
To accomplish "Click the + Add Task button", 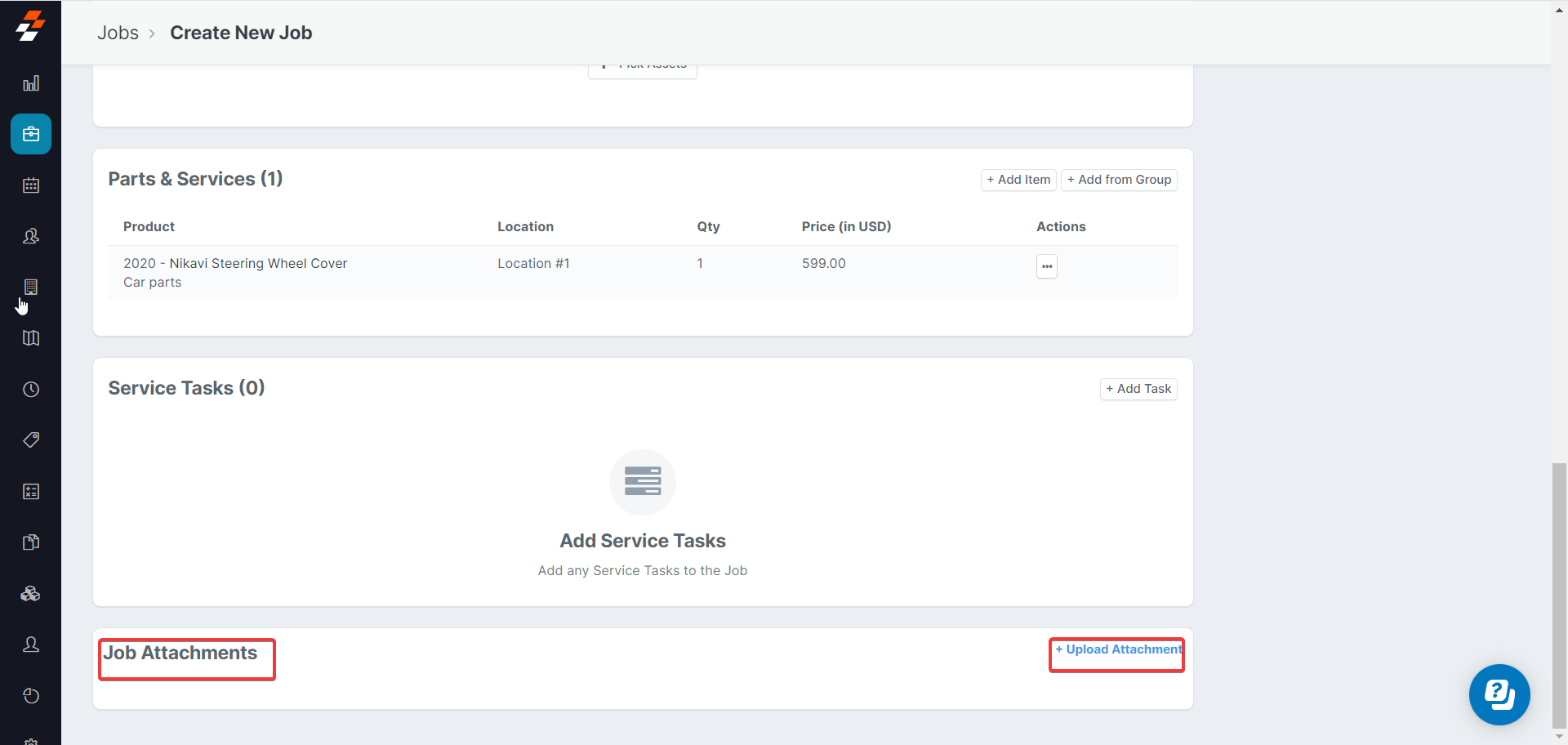I will 1138,389.
